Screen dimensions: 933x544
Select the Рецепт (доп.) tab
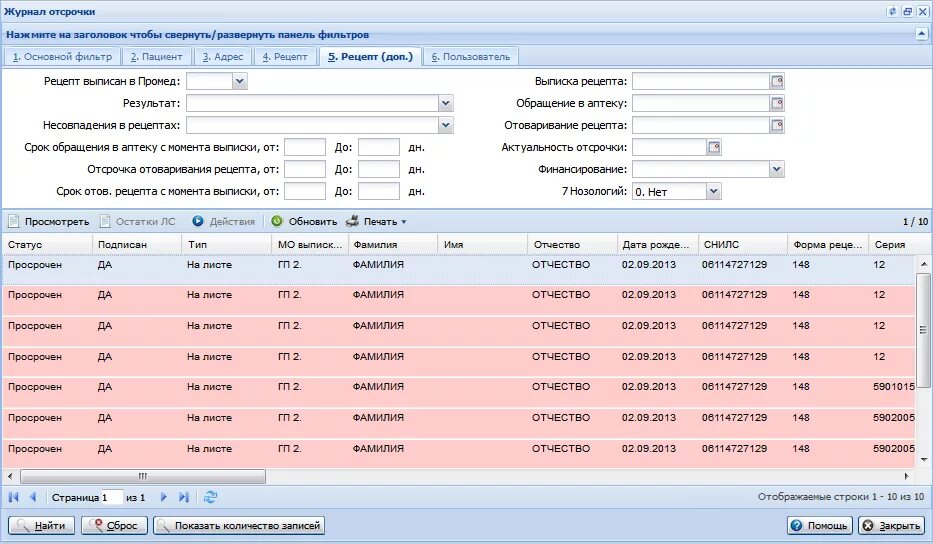(370, 57)
